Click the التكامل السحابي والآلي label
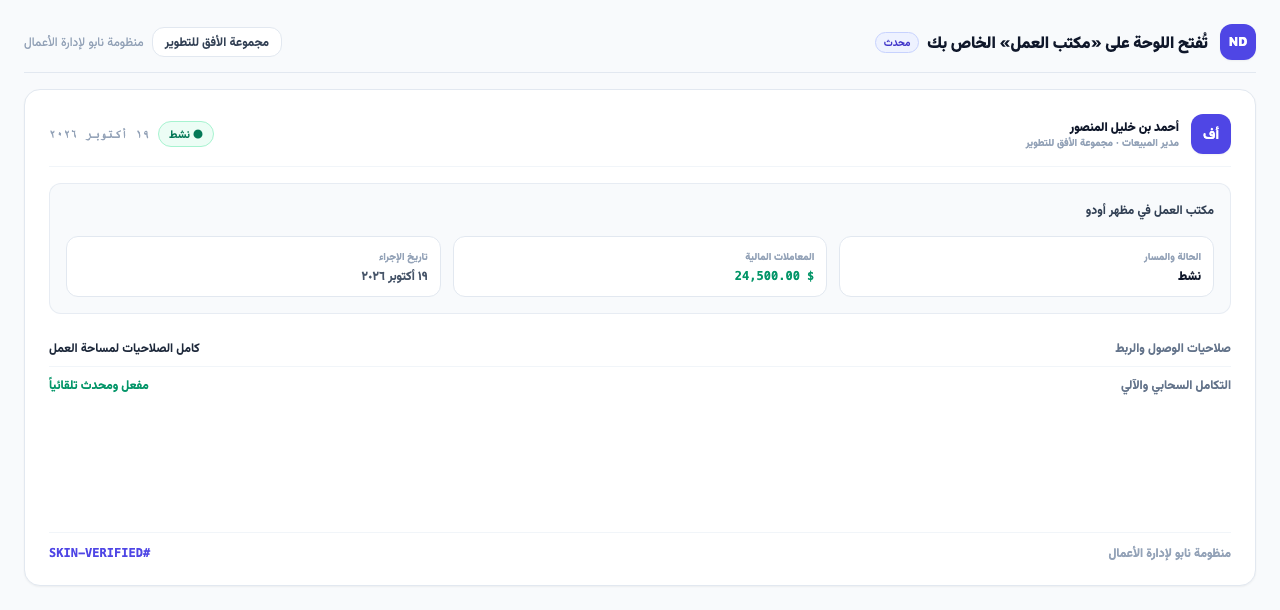Viewport: 1280px width, 610px height. tap(1176, 385)
